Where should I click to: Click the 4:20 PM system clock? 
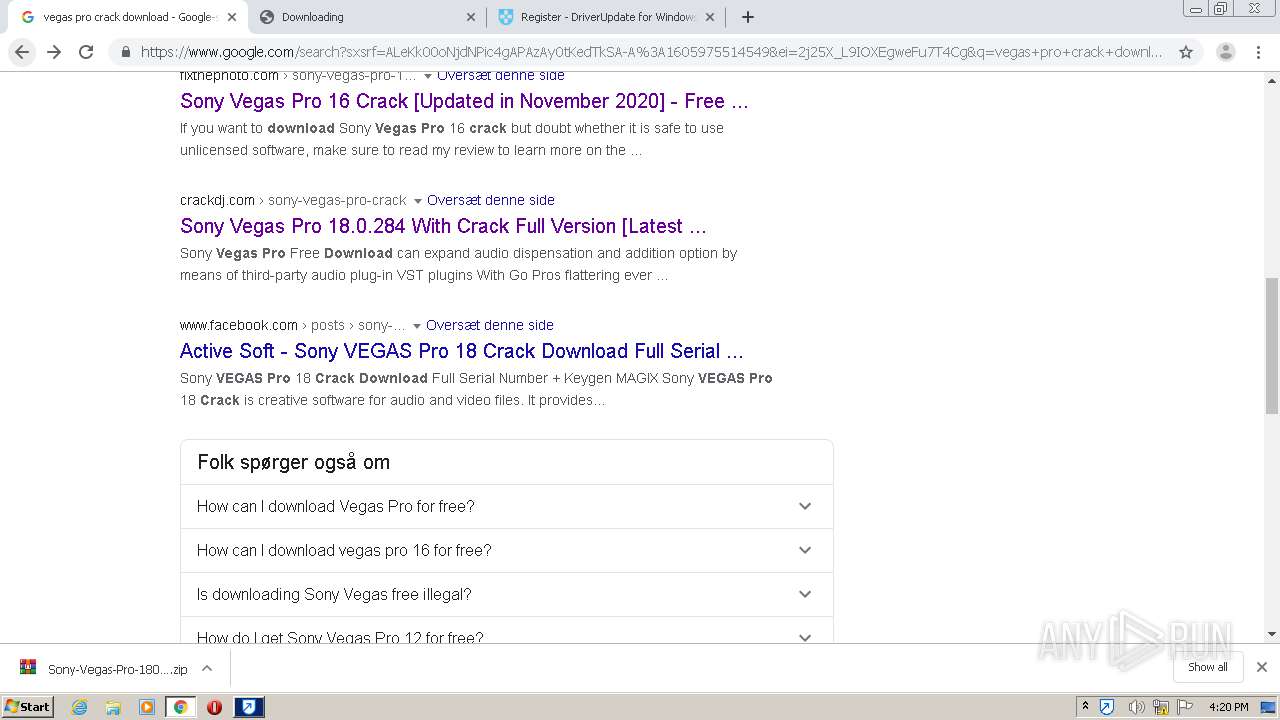pos(1228,707)
